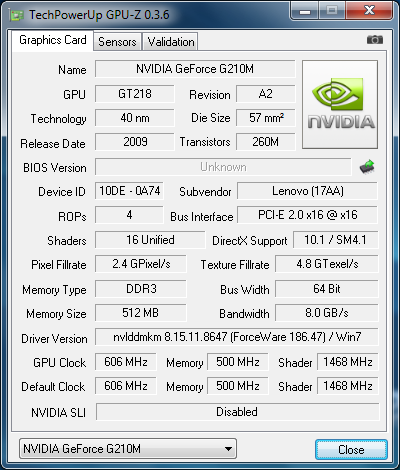The image size is (400, 470).
Task: Click the "Pixel Fillrate" label
Action: (x=59, y=265)
